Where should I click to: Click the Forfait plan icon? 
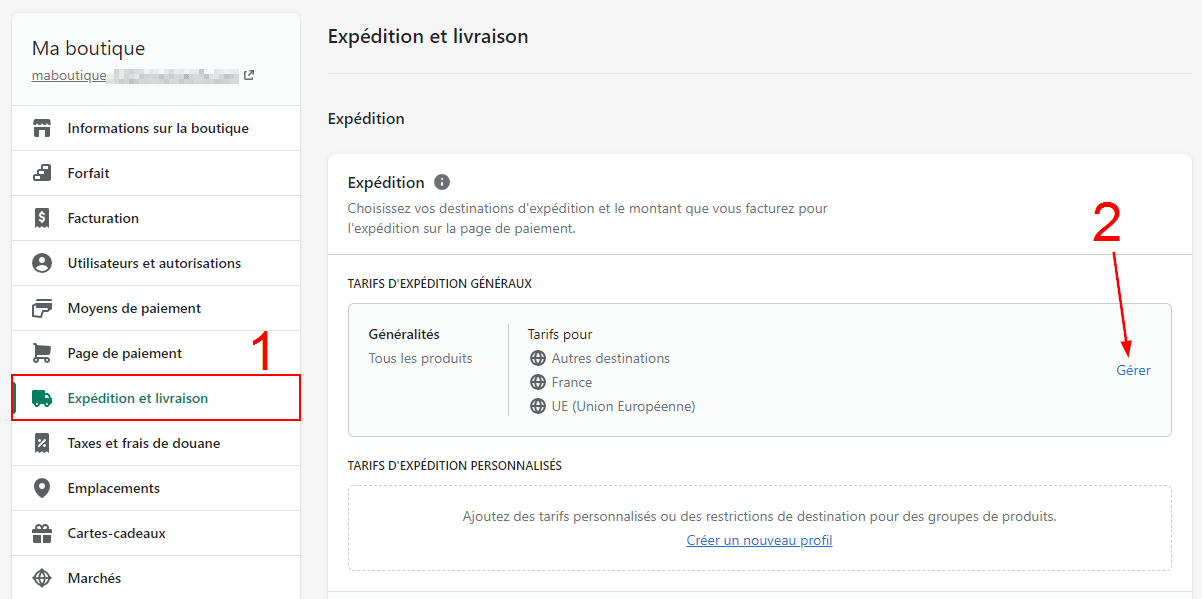click(x=42, y=173)
